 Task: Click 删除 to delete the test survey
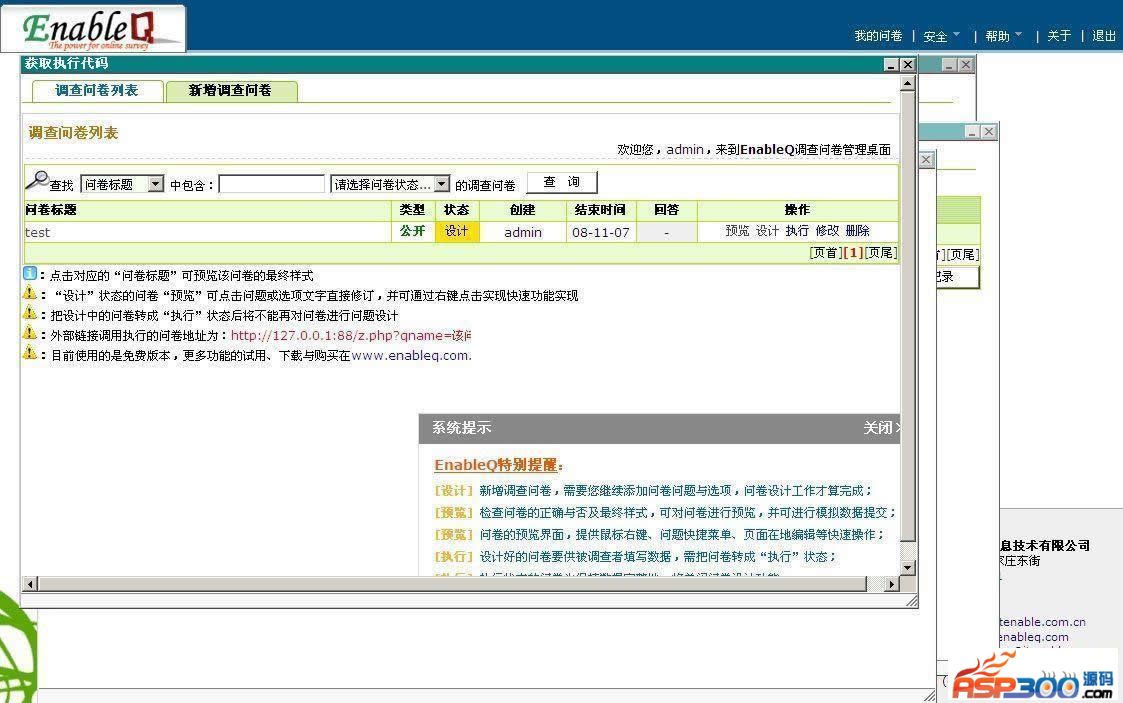point(857,231)
